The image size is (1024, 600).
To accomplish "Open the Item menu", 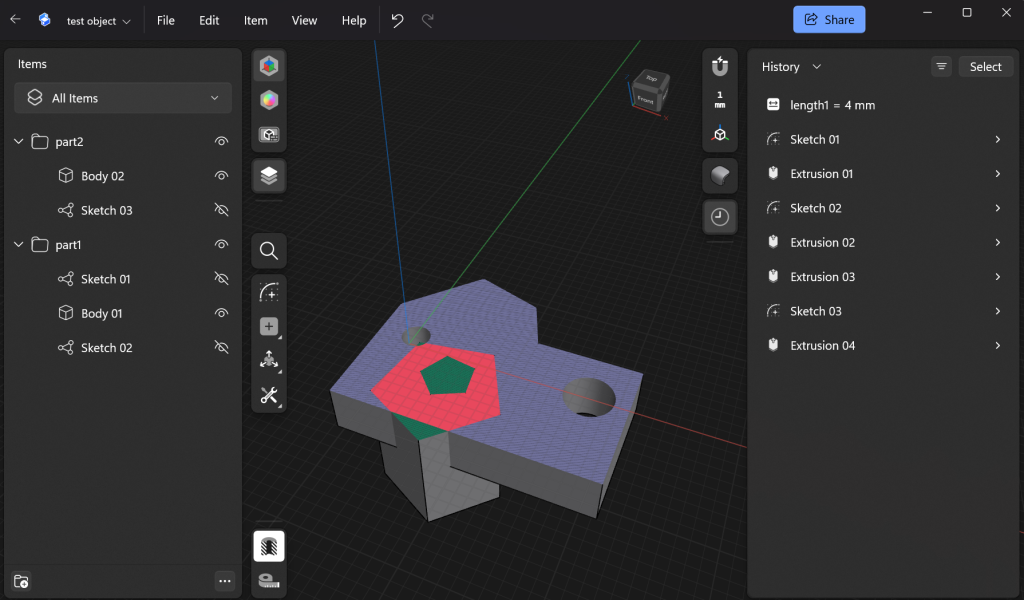I will click(255, 20).
